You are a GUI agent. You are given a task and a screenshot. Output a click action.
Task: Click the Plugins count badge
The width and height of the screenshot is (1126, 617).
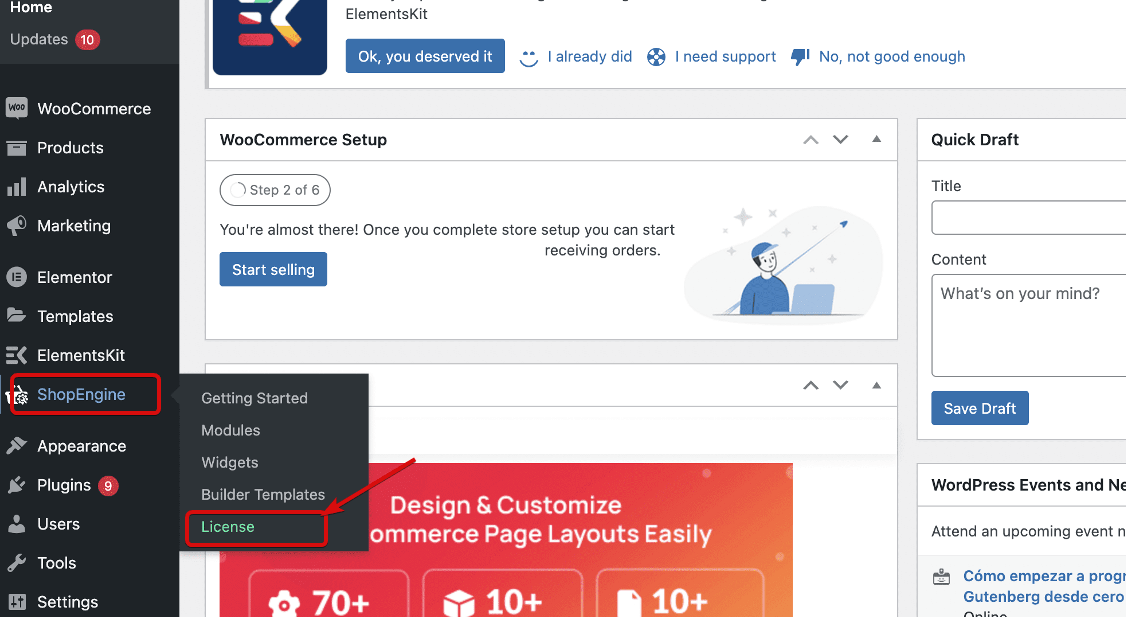tap(108, 486)
